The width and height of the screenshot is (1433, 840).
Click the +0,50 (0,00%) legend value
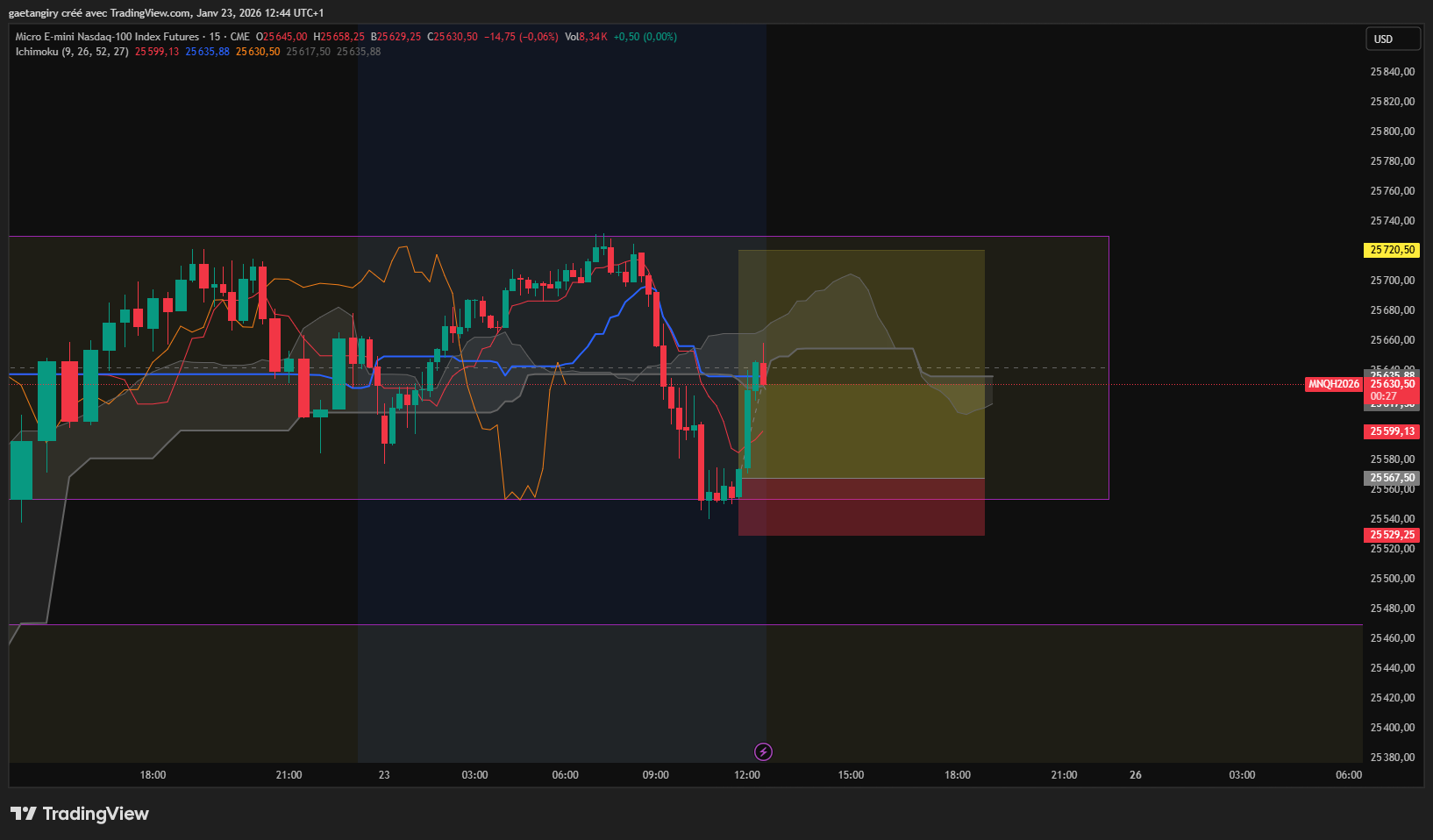(645, 37)
